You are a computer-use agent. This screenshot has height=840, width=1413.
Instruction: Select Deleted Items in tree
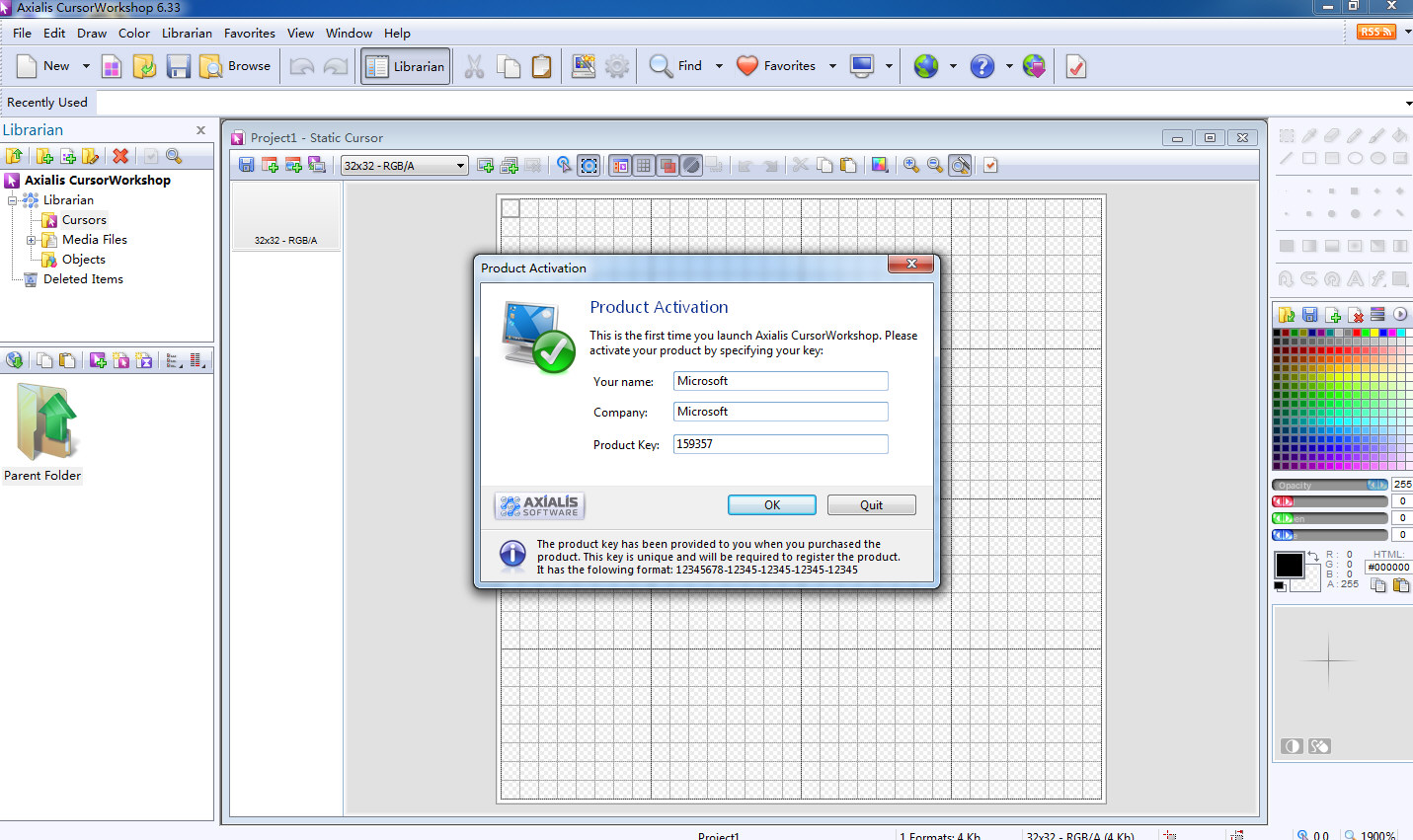[x=83, y=279]
